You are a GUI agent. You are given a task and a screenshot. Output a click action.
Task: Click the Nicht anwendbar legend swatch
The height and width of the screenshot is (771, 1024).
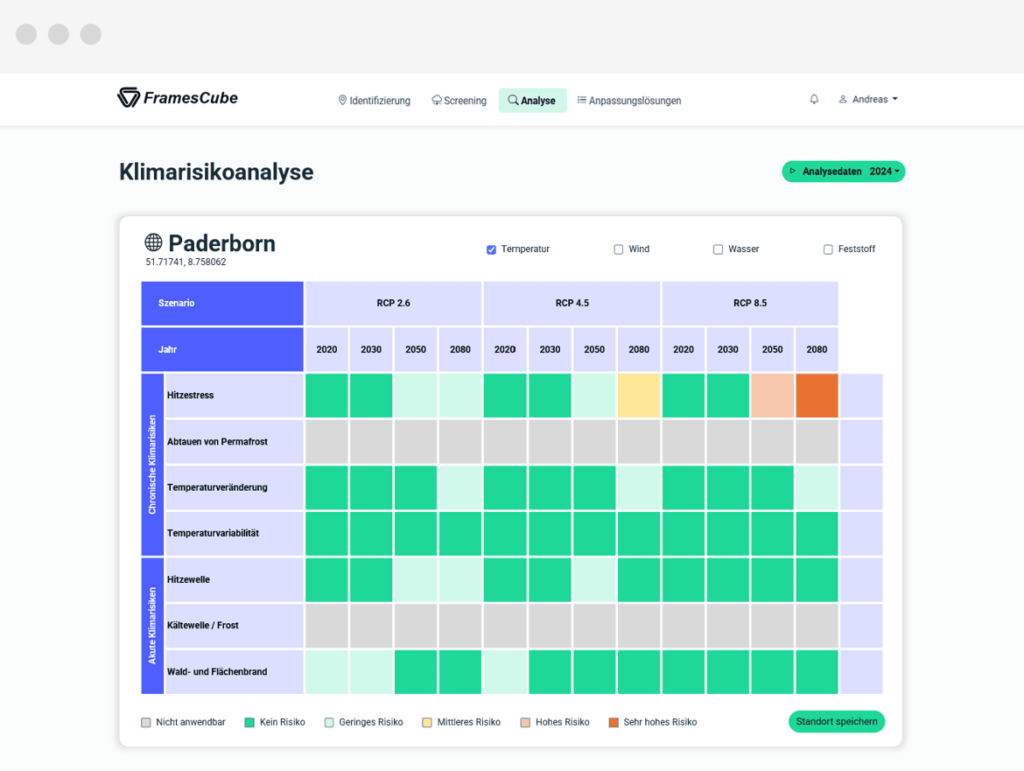point(146,722)
